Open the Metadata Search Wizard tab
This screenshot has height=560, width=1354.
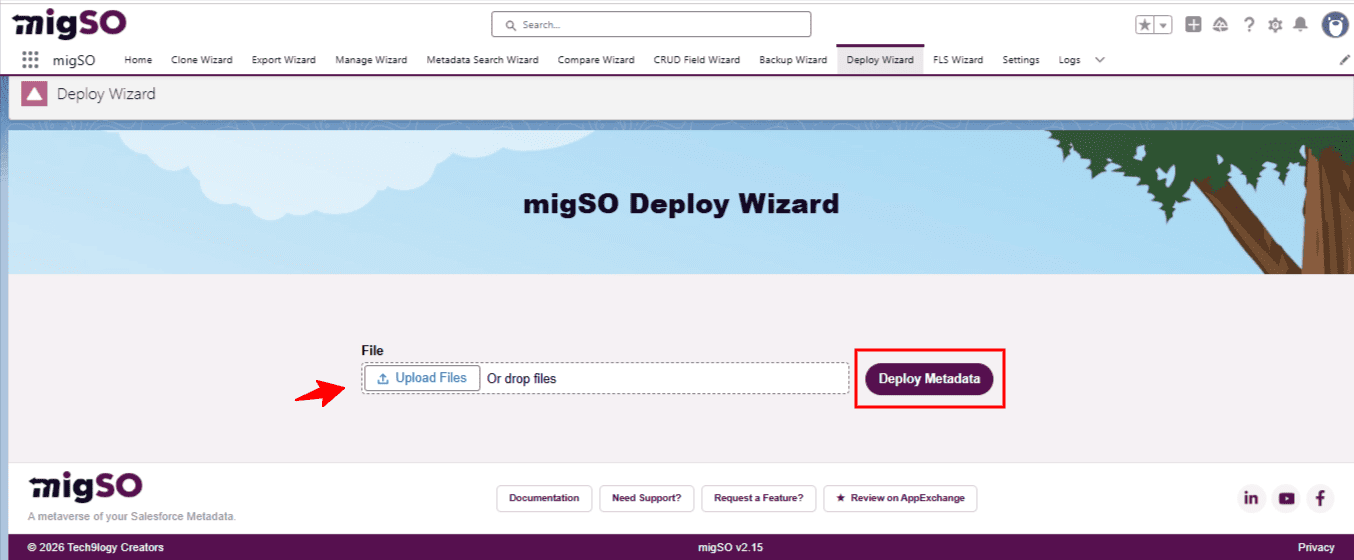tap(482, 60)
